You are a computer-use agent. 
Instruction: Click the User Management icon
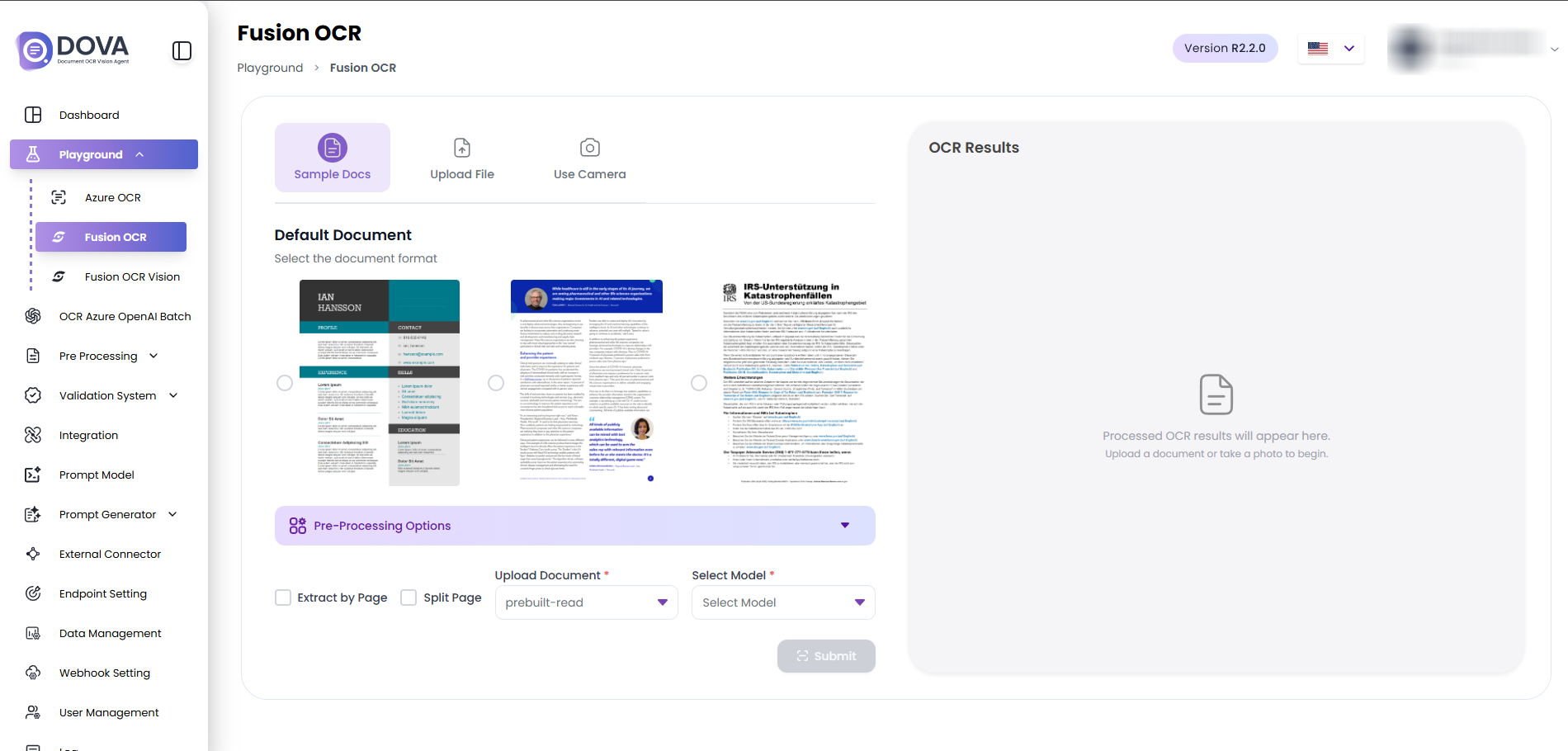tap(33, 712)
